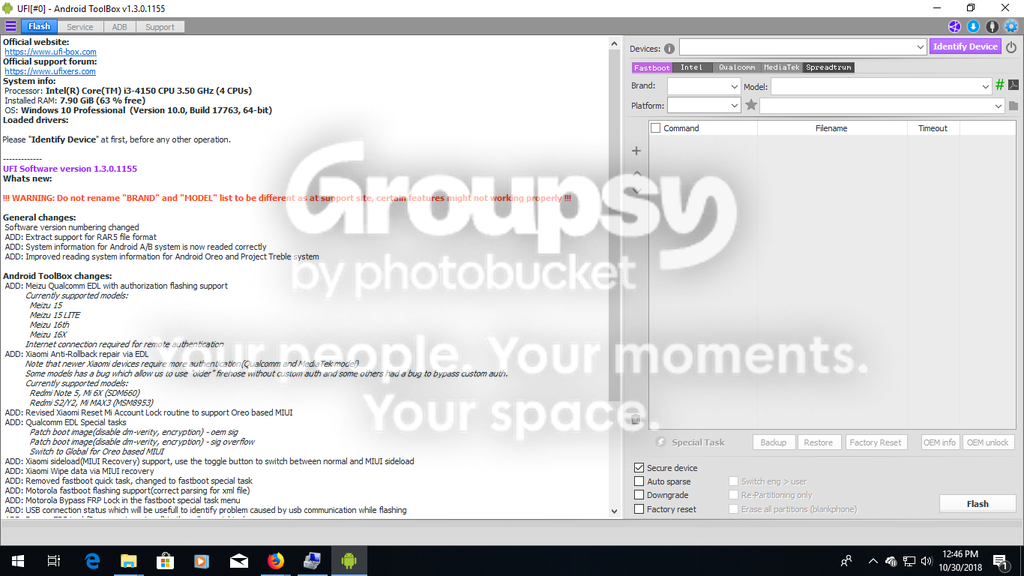Click the taskbar clock showing 12:46 PM
Image resolution: width=1024 pixels, height=576 pixels.
[961, 561]
